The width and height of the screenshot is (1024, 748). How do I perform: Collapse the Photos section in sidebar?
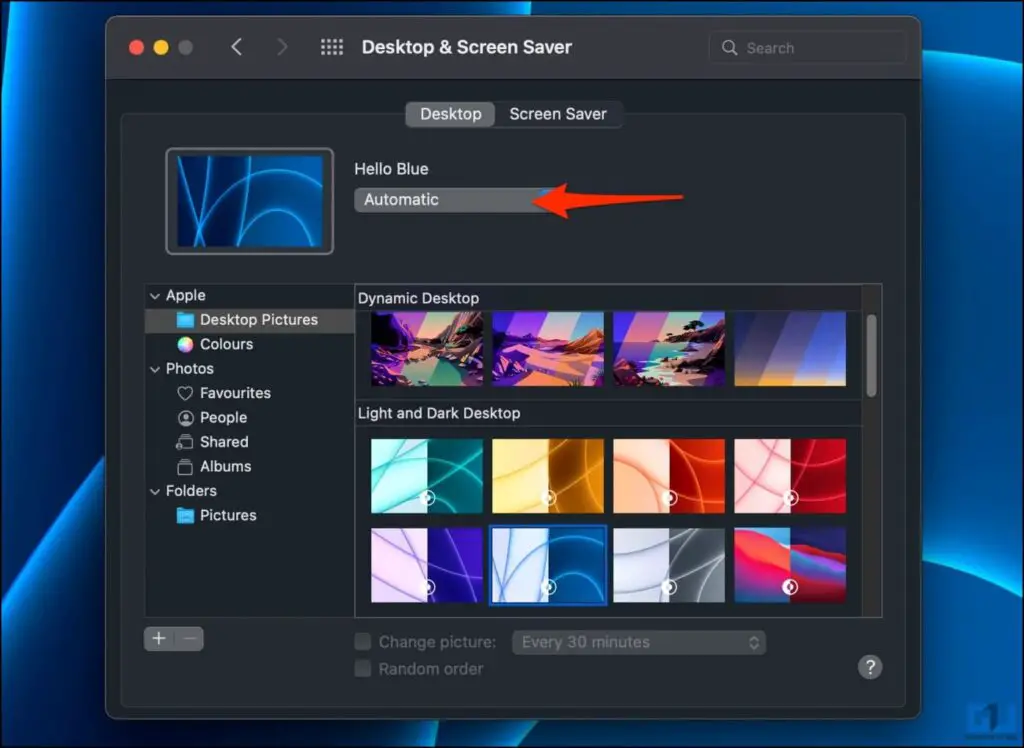(x=155, y=368)
